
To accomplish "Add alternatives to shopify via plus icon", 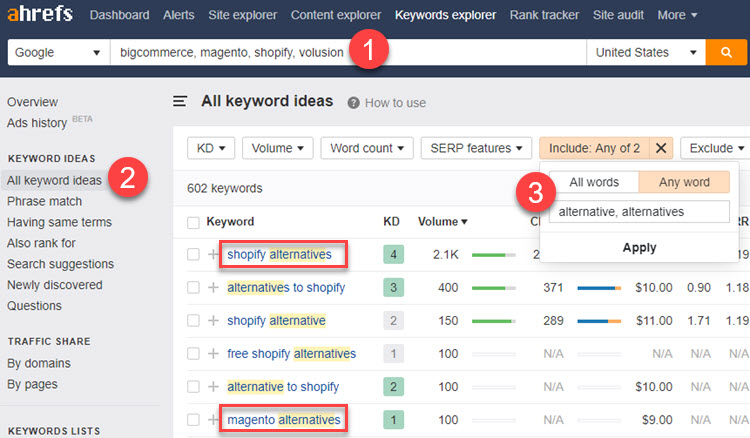I will 213,288.
